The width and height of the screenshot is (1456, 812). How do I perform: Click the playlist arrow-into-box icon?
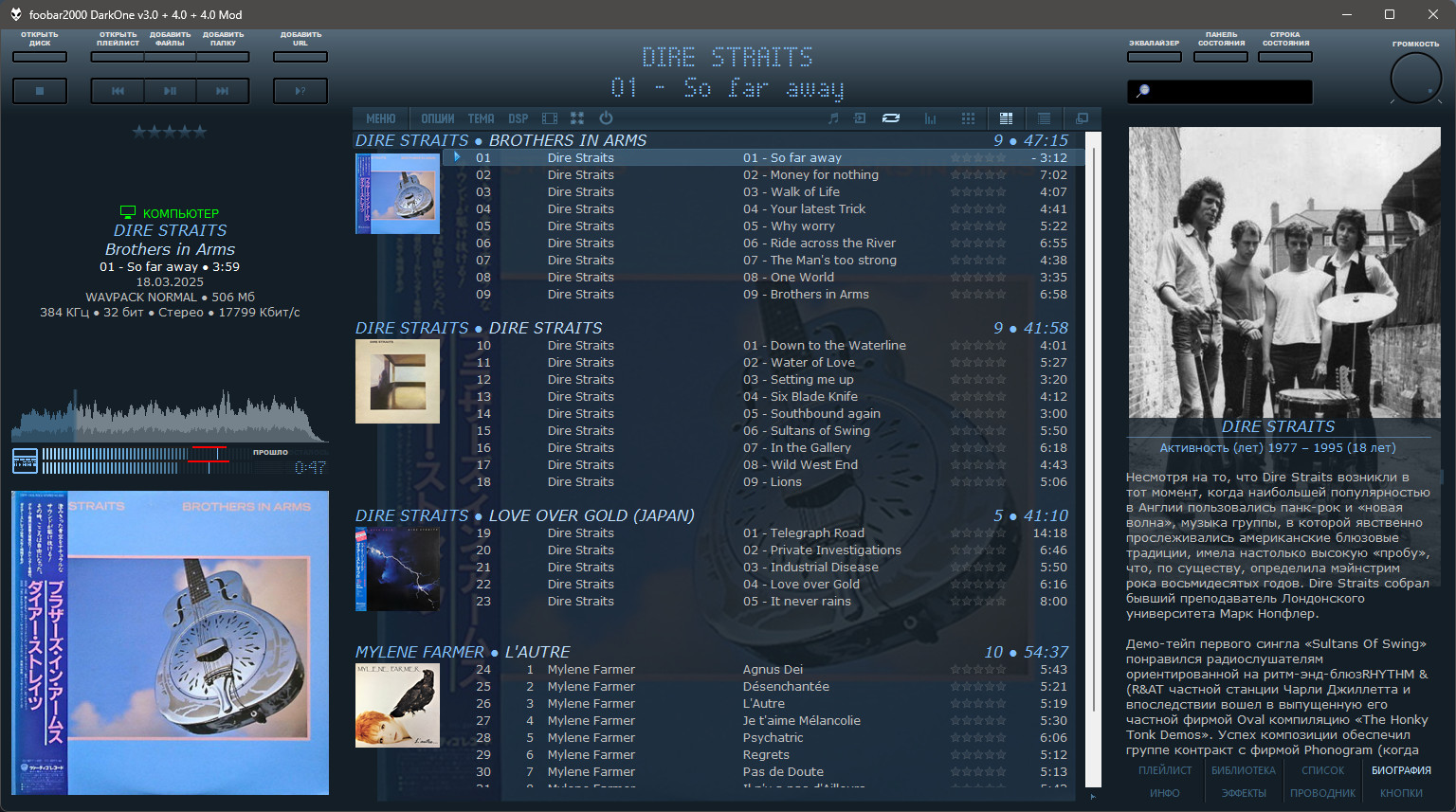860,118
